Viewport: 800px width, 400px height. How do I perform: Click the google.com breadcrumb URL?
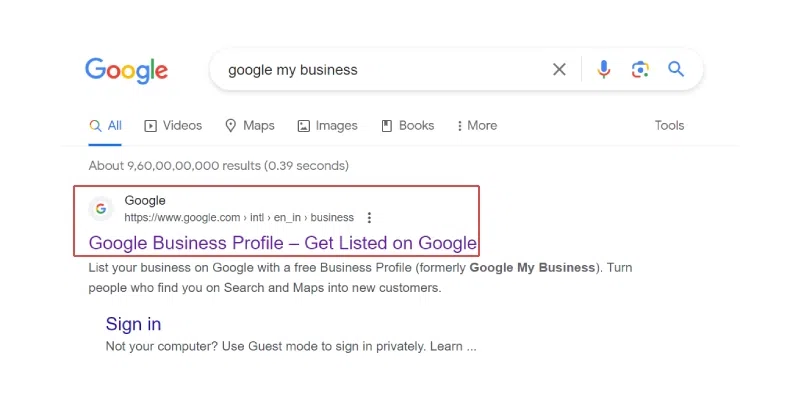[239, 218]
